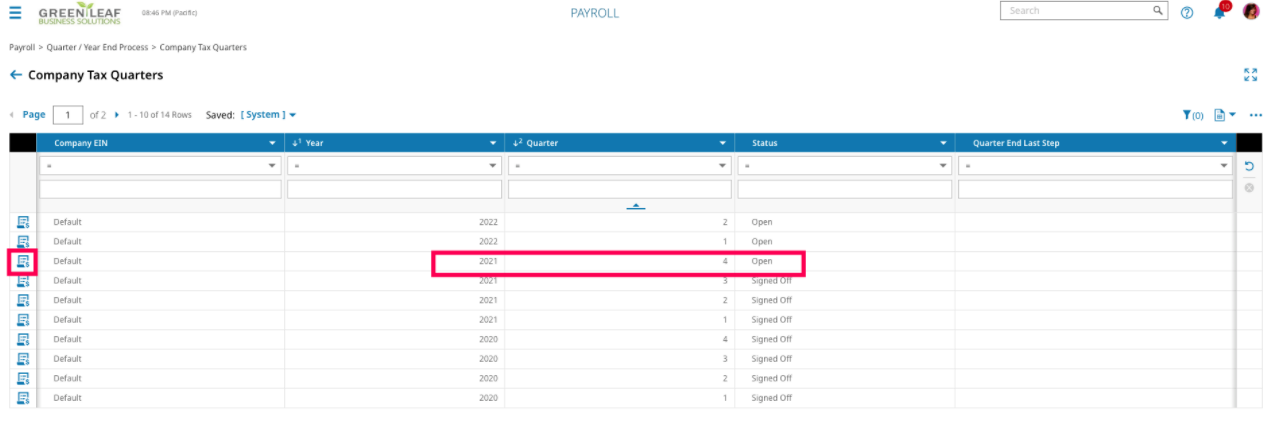This screenshot has width=1267, height=421.
Task: Click Open status in 2022 quarter 2 row
Action: click(762, 222)
